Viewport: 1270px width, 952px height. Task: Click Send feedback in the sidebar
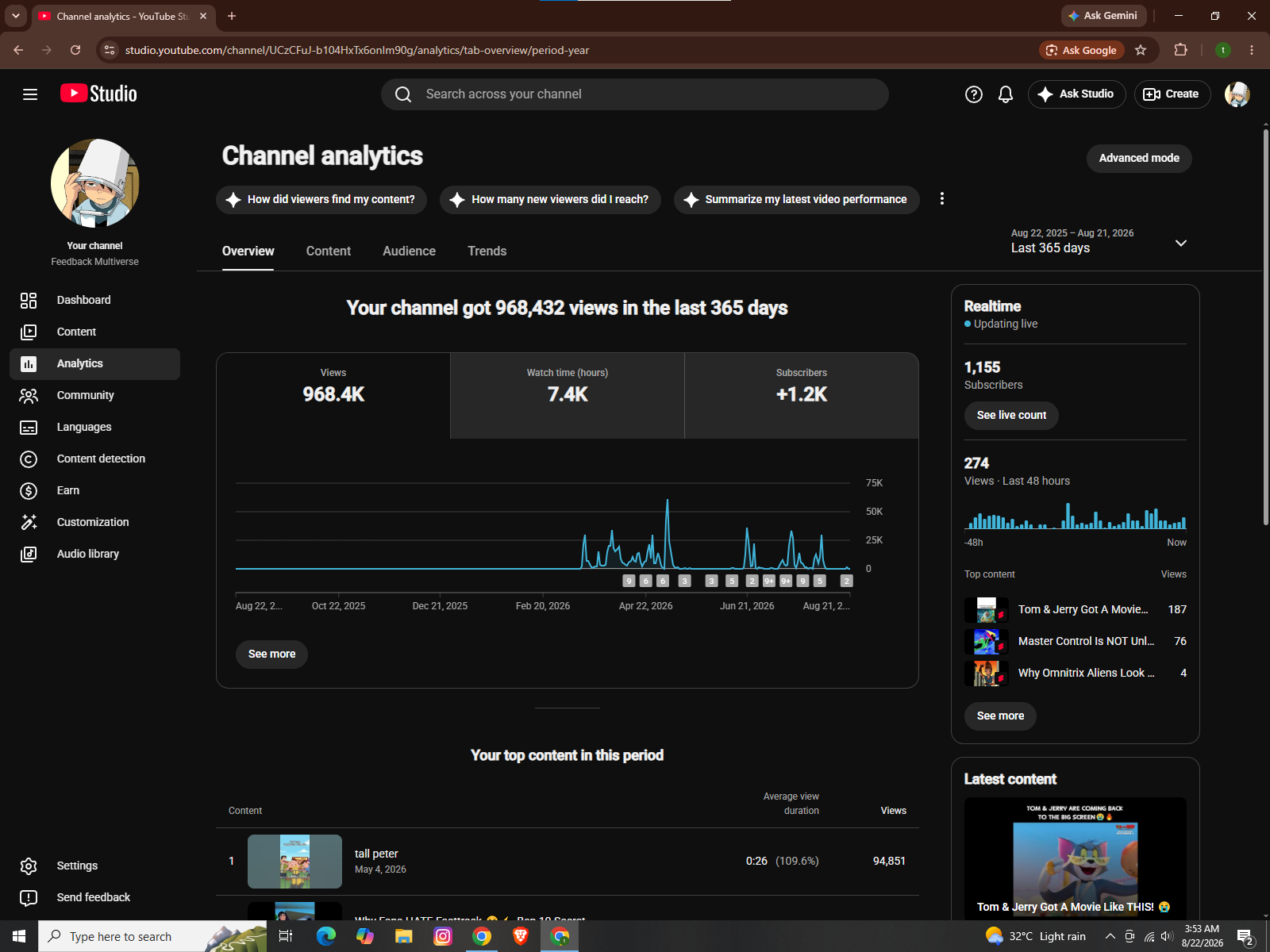(94, 897)
